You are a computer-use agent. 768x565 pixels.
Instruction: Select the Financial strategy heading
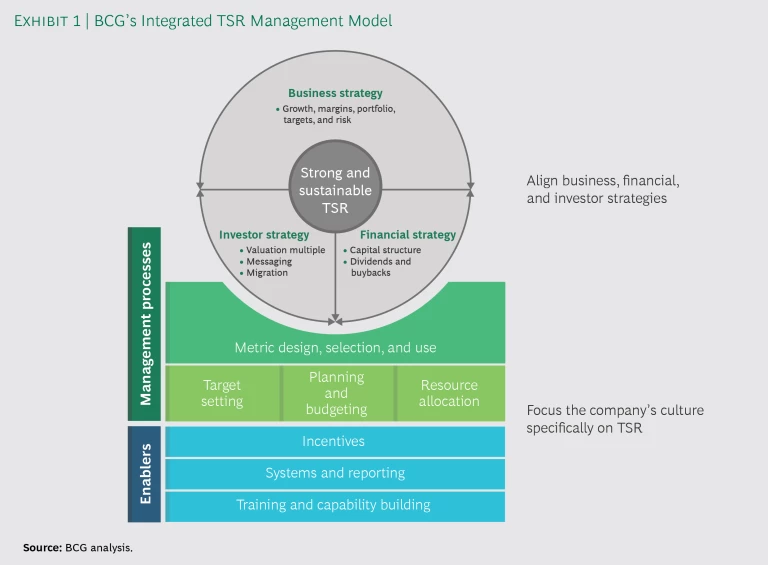407,235
